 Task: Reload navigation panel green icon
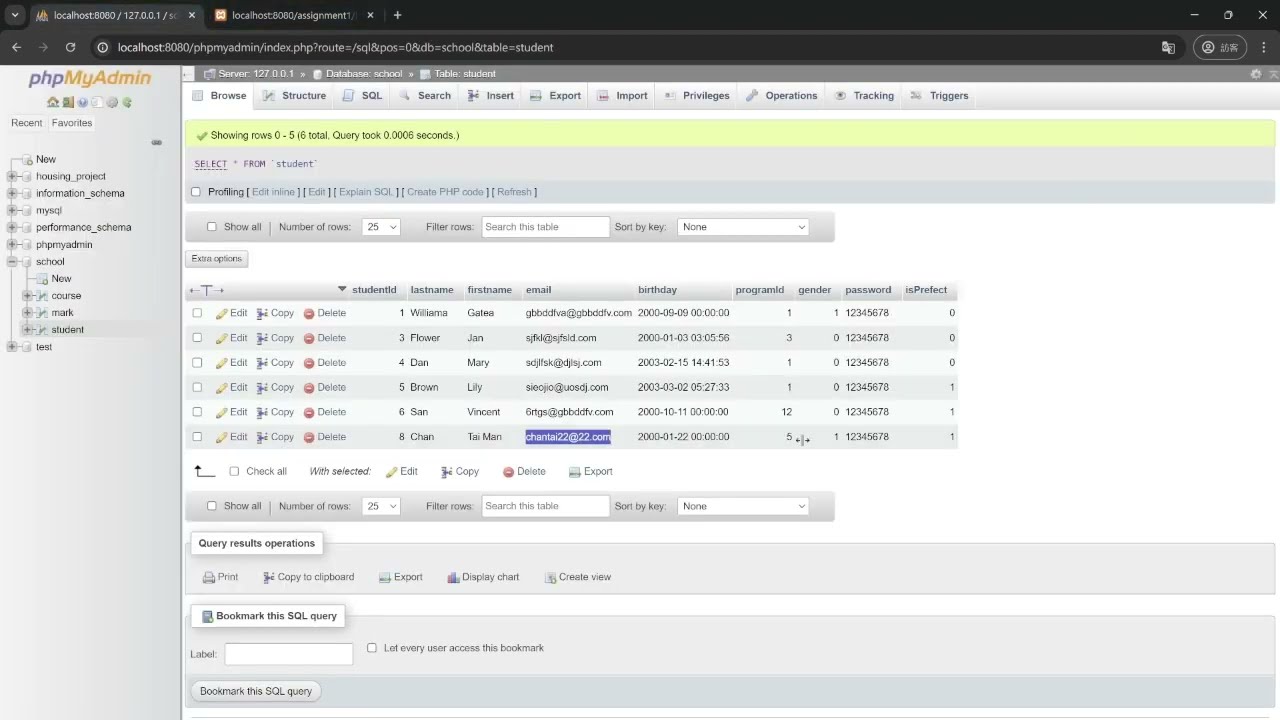[127, 102]
